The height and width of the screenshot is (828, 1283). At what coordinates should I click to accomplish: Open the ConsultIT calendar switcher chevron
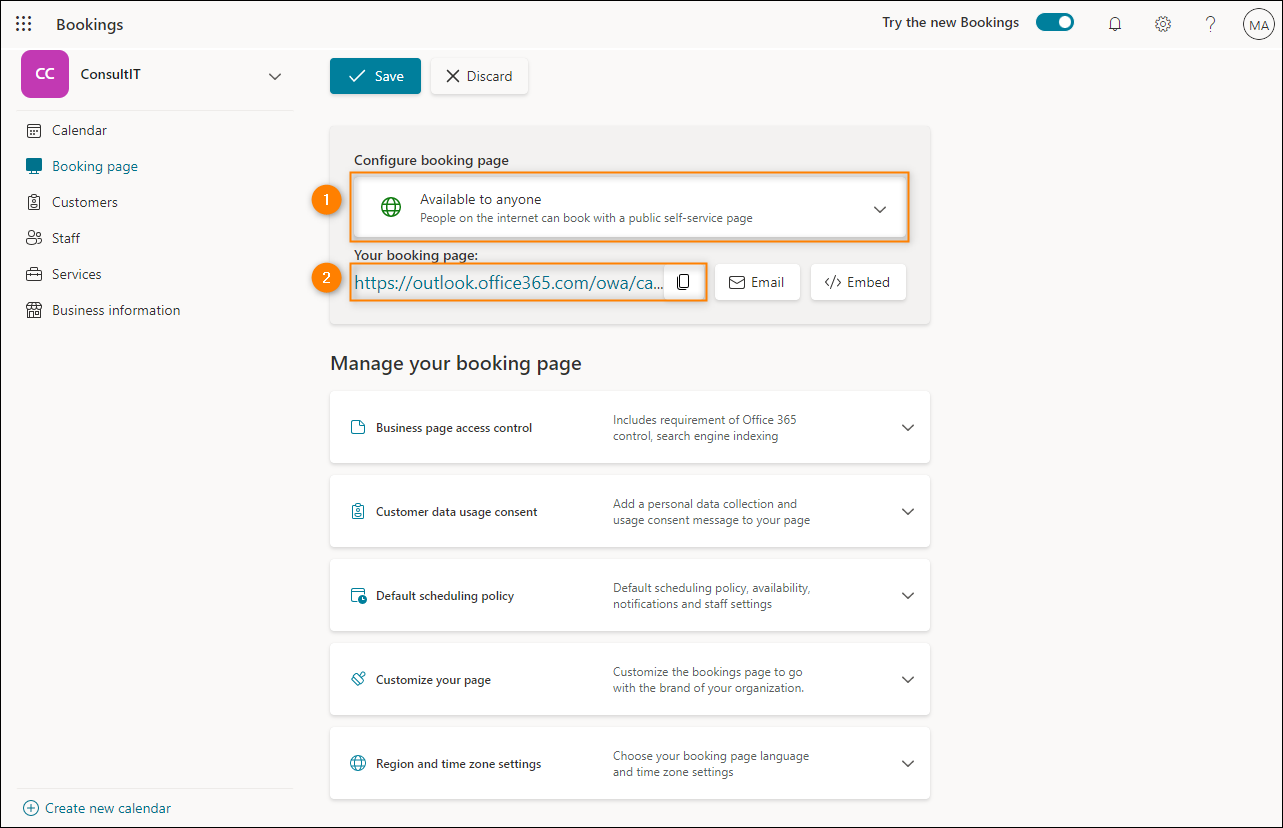[275, 76]
